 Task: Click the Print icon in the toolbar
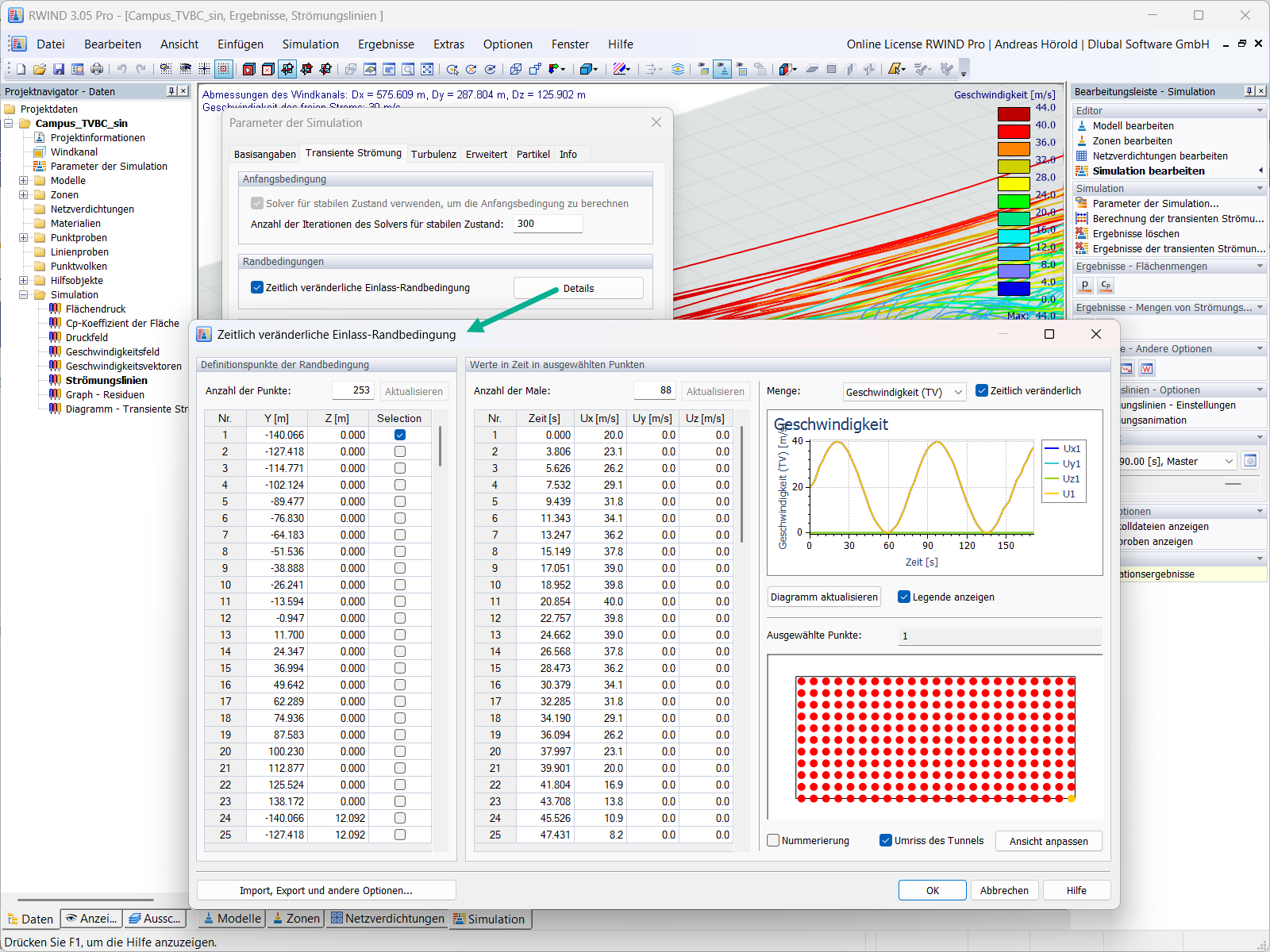(x=97, y=69)
